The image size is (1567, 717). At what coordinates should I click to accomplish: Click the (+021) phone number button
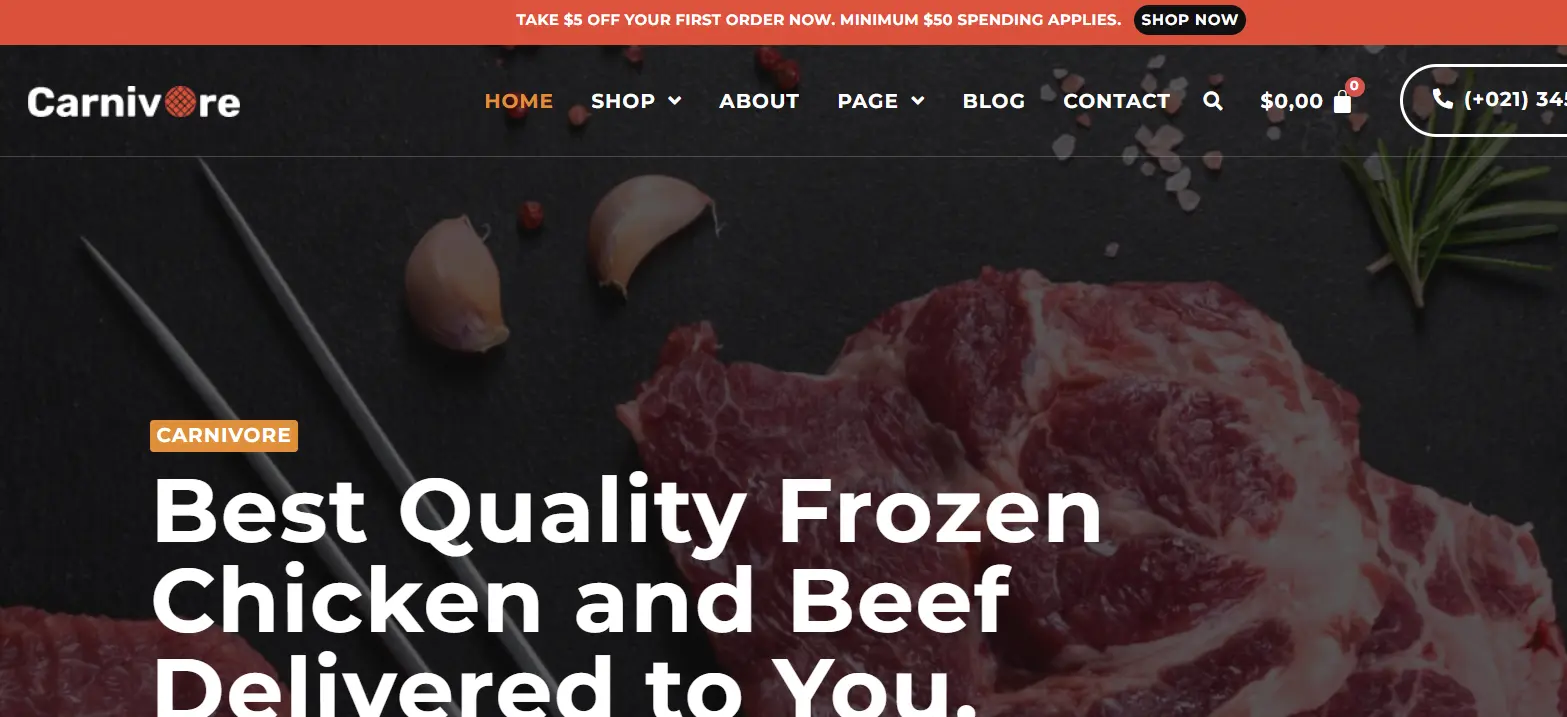(1484, 100)
